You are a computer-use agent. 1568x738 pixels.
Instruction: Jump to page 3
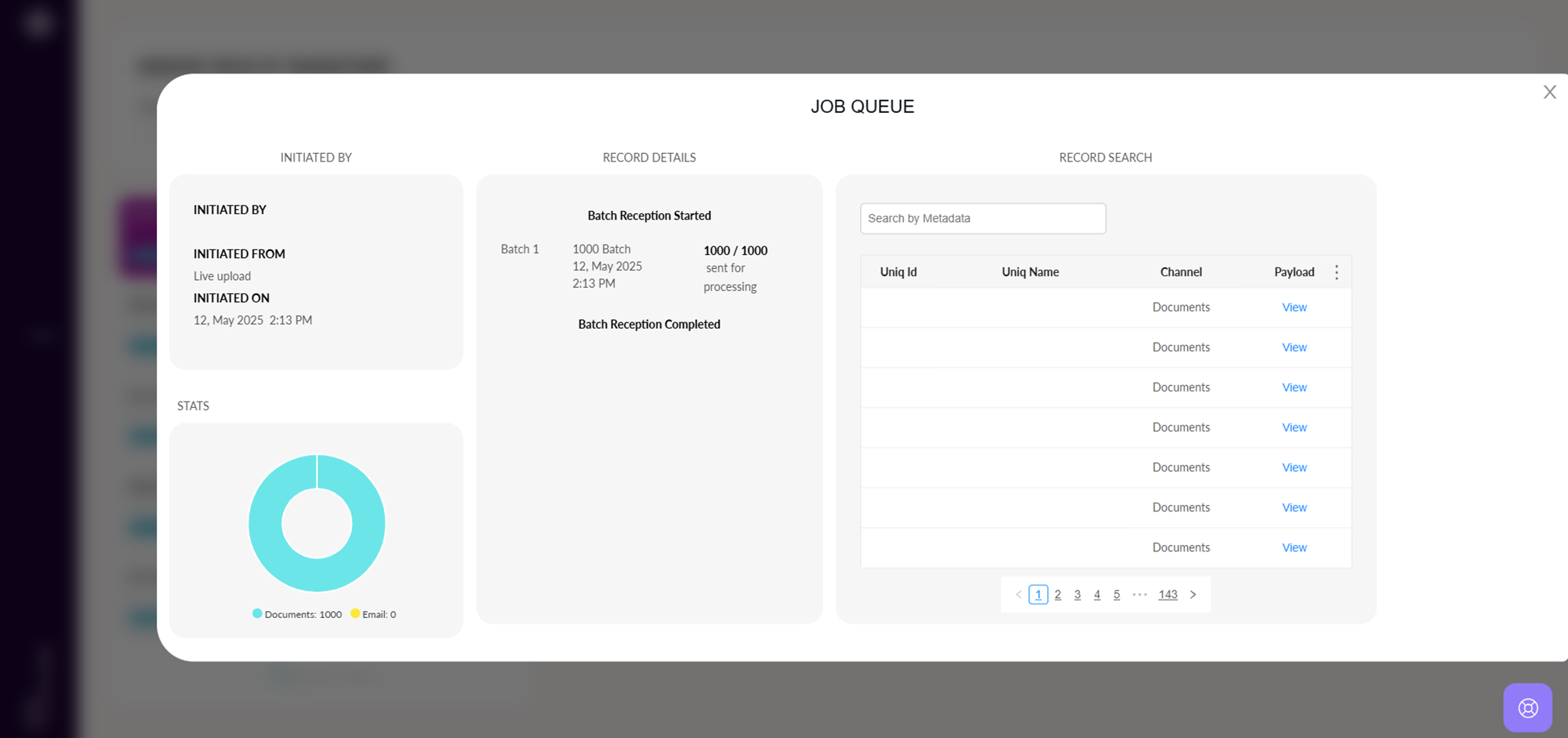(x=1077, y=594)
